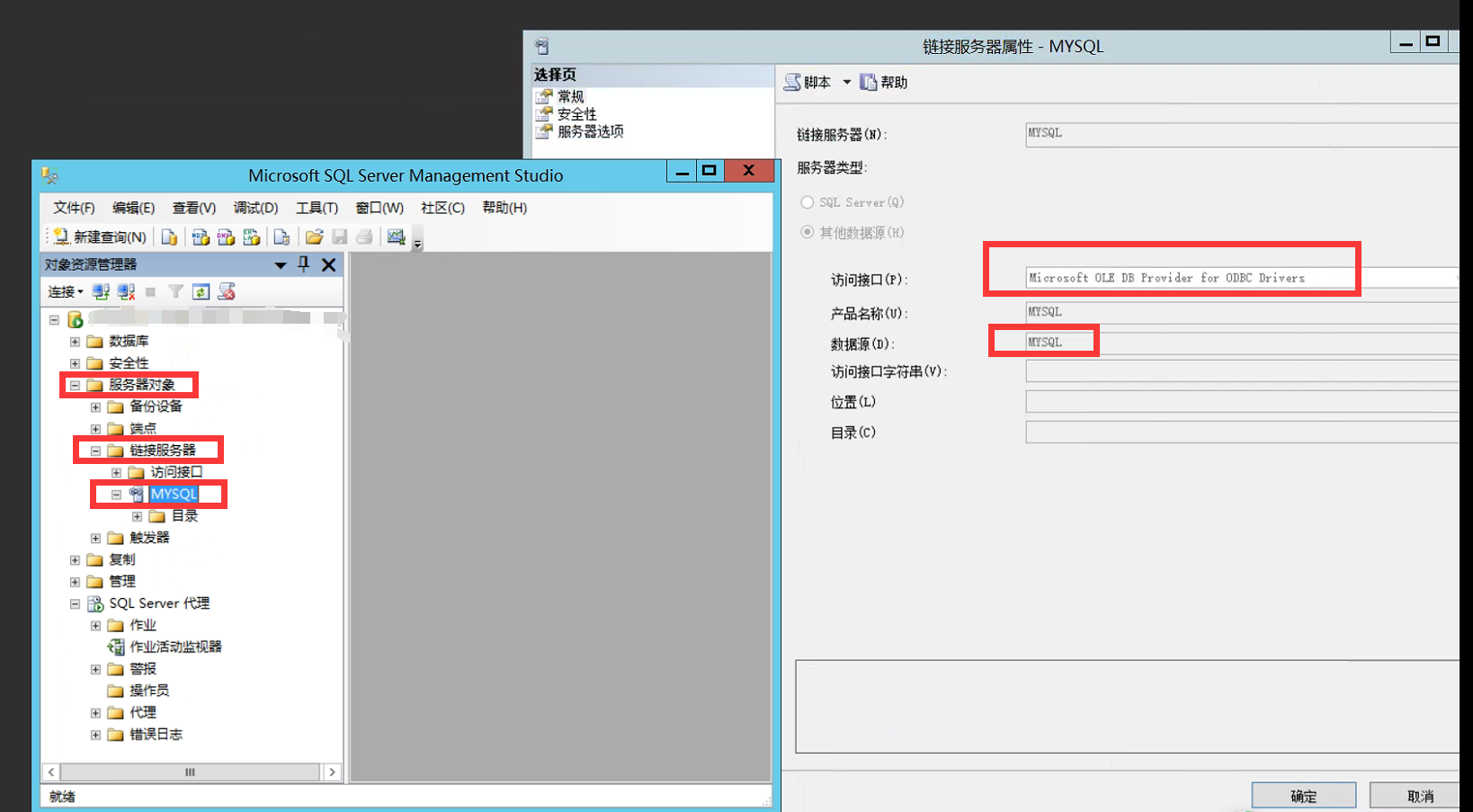Image resolution: width=1473 pixels, height=812 pixels.
Task: Click the New Query (新建查询) button
Action: 99,236
